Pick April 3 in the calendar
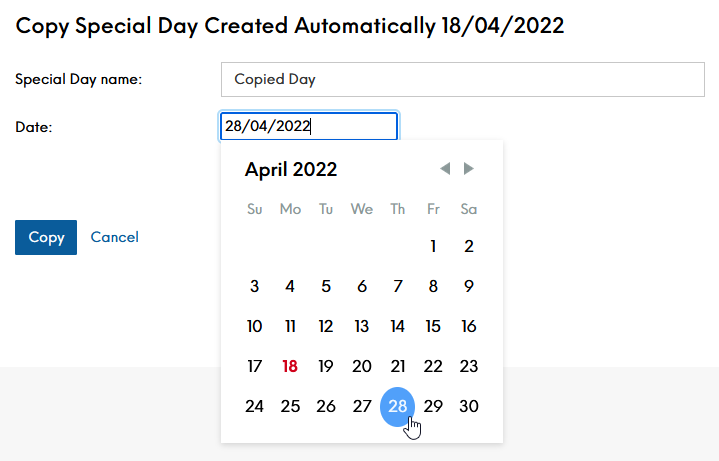Viewport: 719px width, 461px height. (254, 287)
